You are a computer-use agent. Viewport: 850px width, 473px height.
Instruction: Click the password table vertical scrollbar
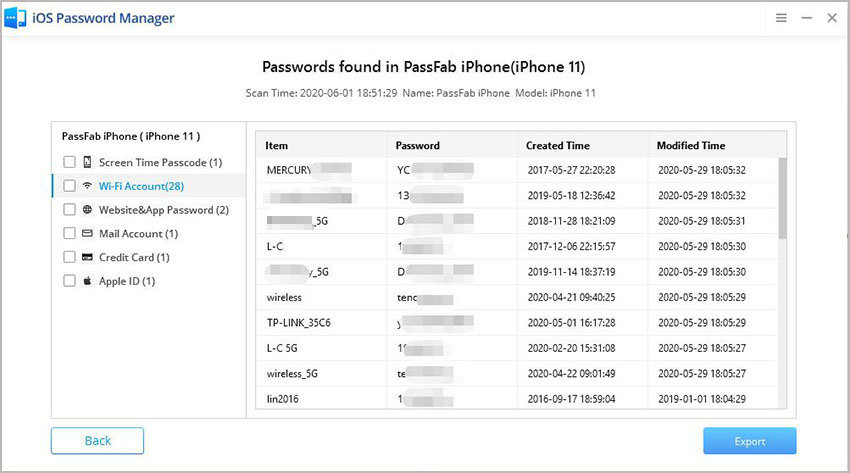pos(782,200)
